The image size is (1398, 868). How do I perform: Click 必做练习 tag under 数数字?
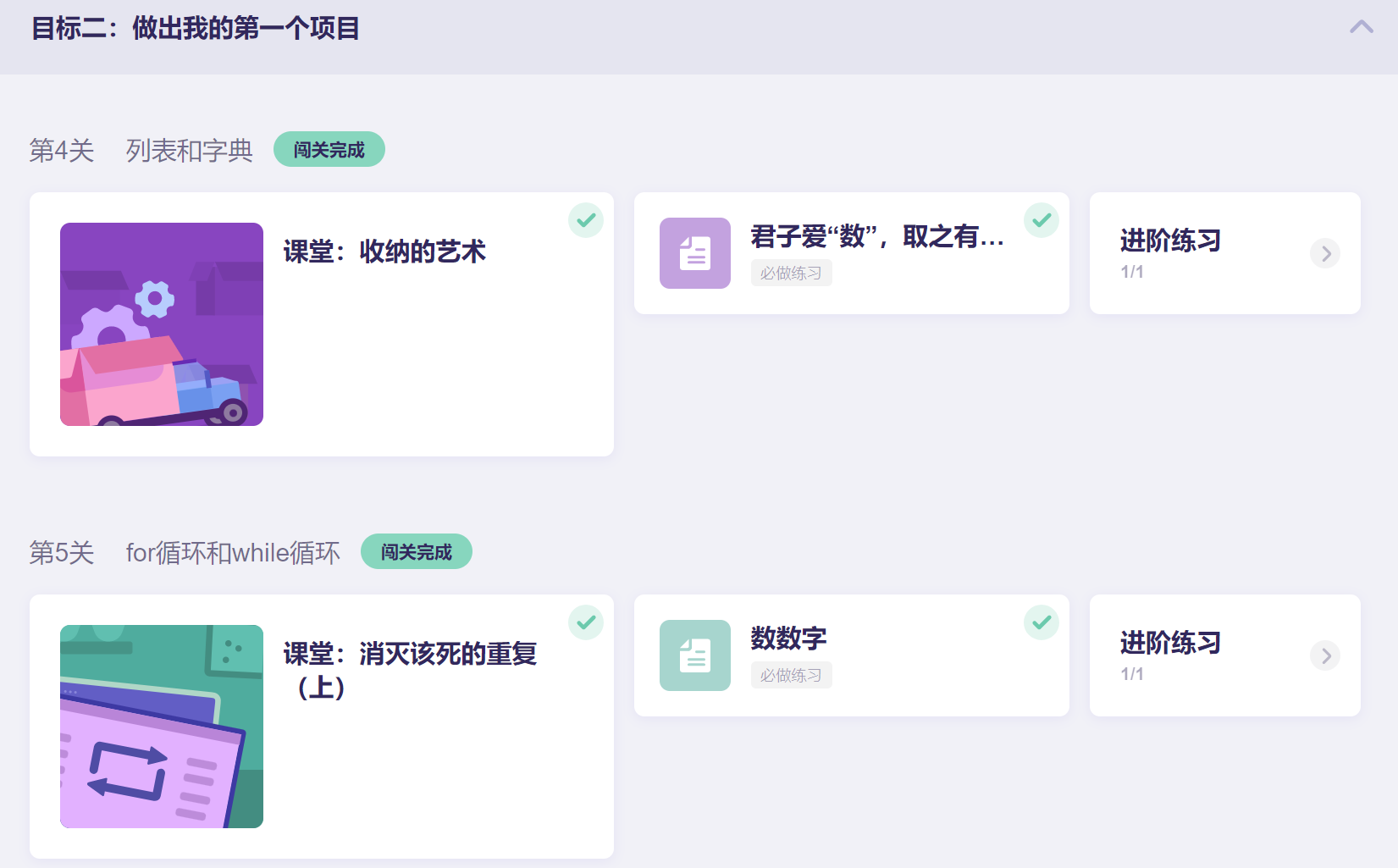pos(791,675)
